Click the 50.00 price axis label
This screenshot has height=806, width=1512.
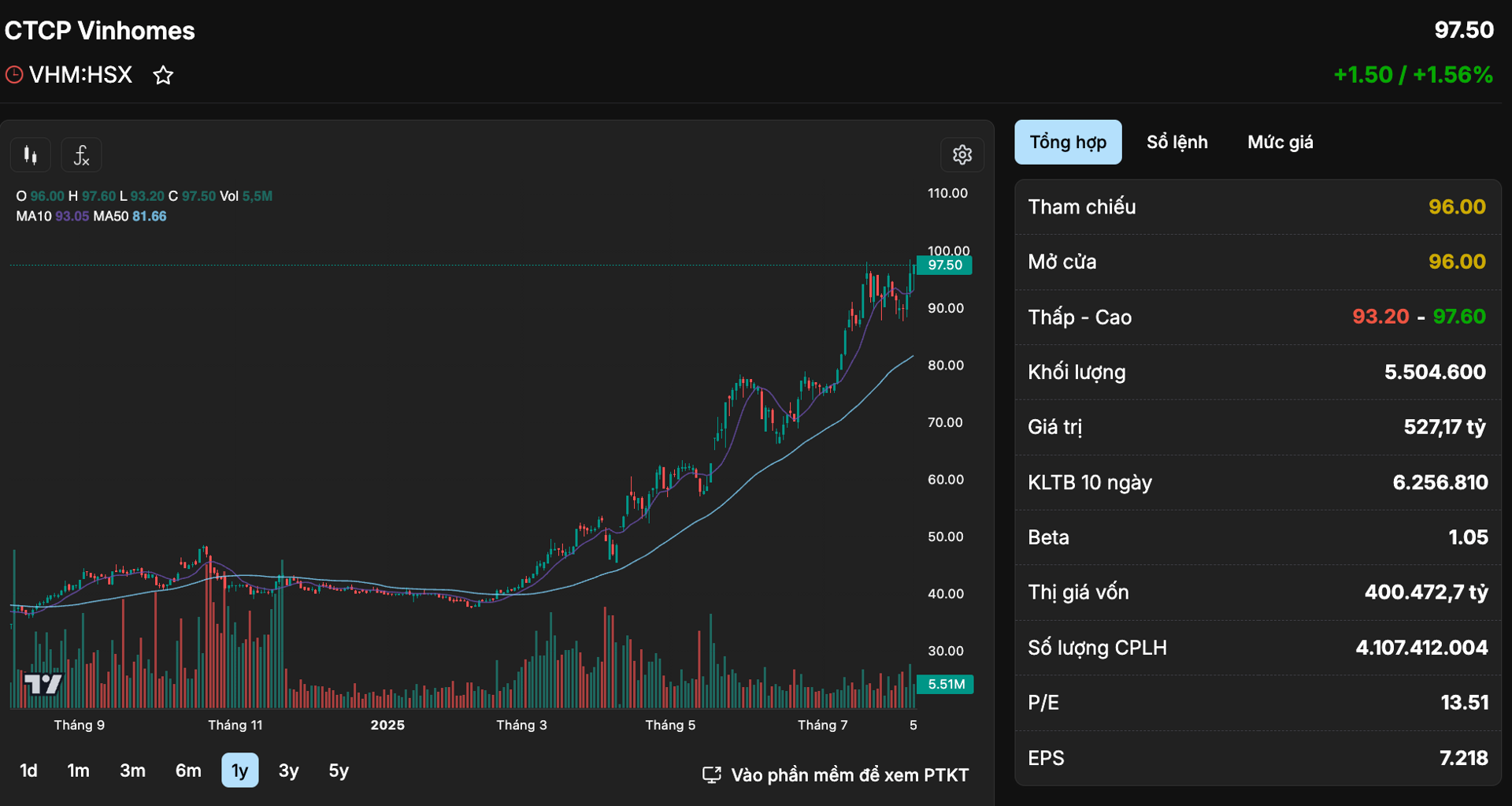coord(945,537)
